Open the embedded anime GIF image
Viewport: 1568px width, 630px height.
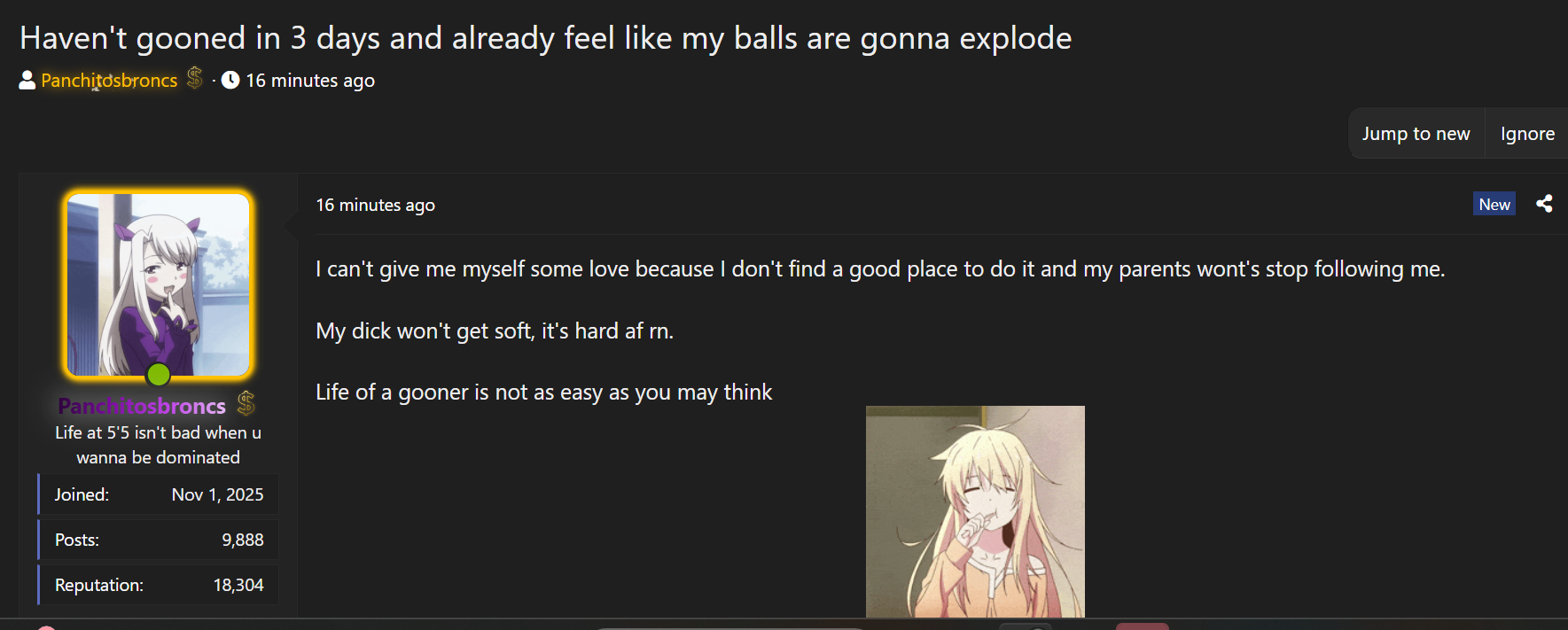coord(975,512)
